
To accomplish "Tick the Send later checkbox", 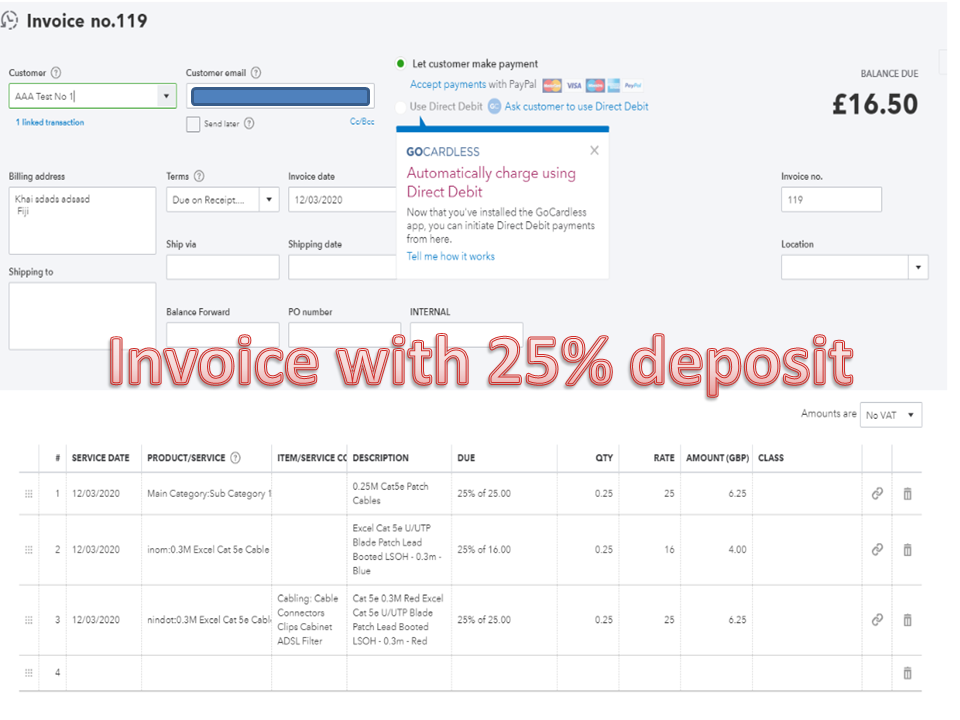I will click(x=193, y=124).
